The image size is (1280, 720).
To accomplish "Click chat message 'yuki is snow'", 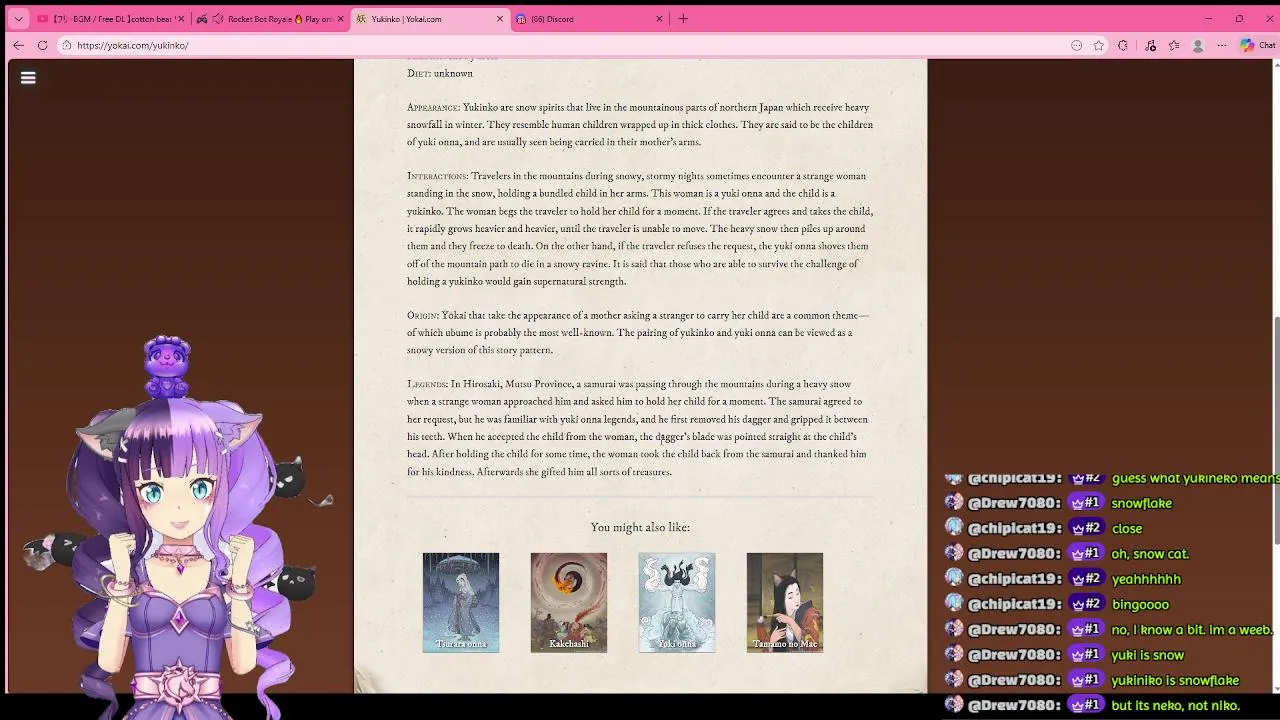I will (1148, 655).
